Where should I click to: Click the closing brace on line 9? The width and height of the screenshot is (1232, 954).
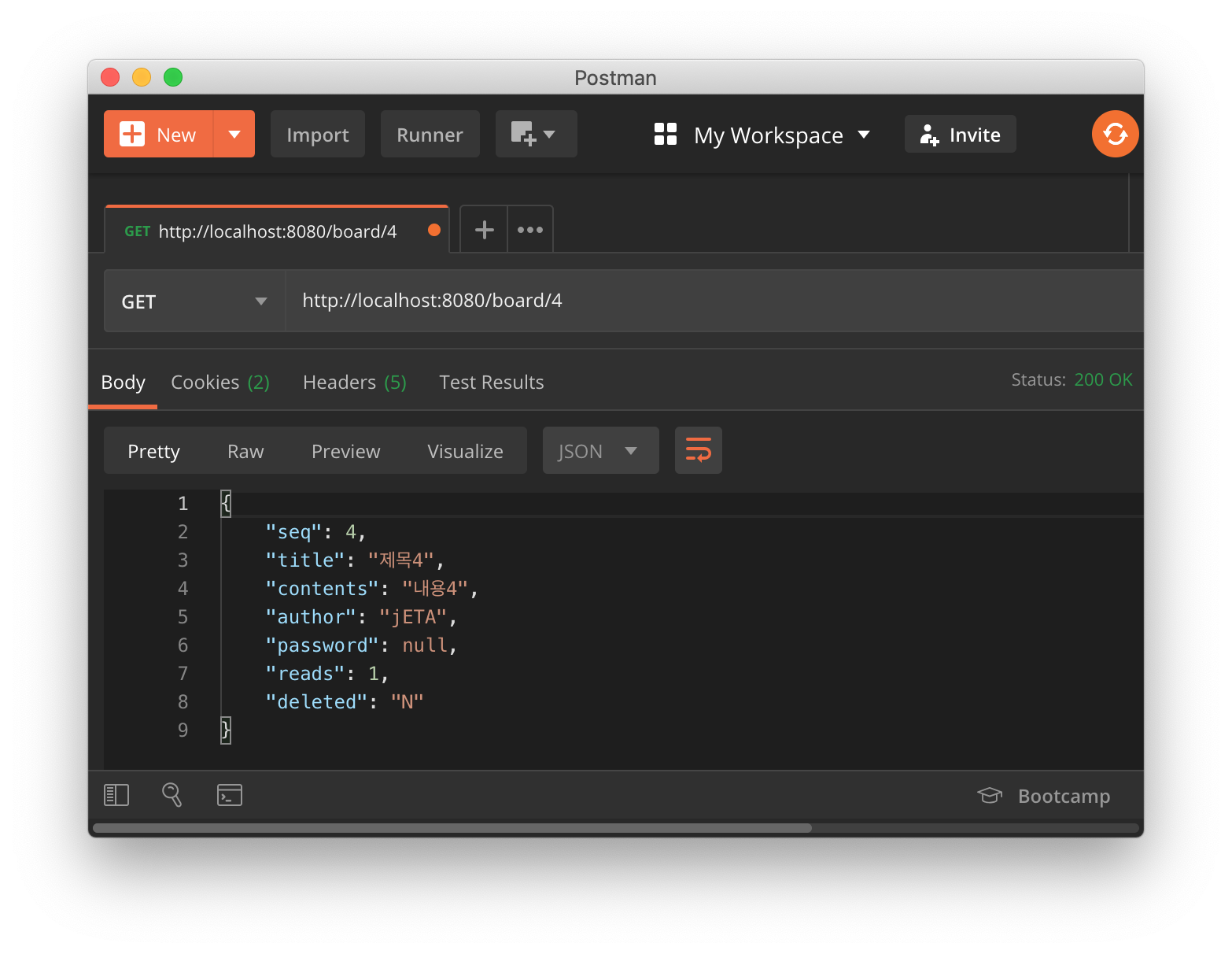point(226,730)
